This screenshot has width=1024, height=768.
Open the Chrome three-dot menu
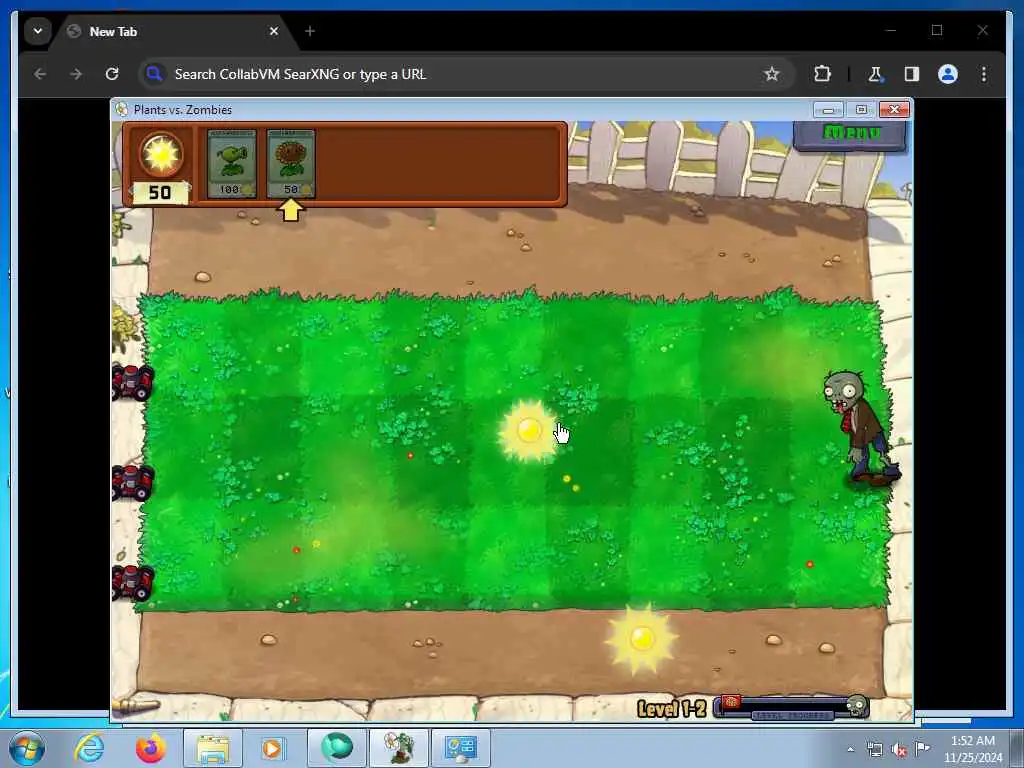pyautogui.click(x=984, y=74)
